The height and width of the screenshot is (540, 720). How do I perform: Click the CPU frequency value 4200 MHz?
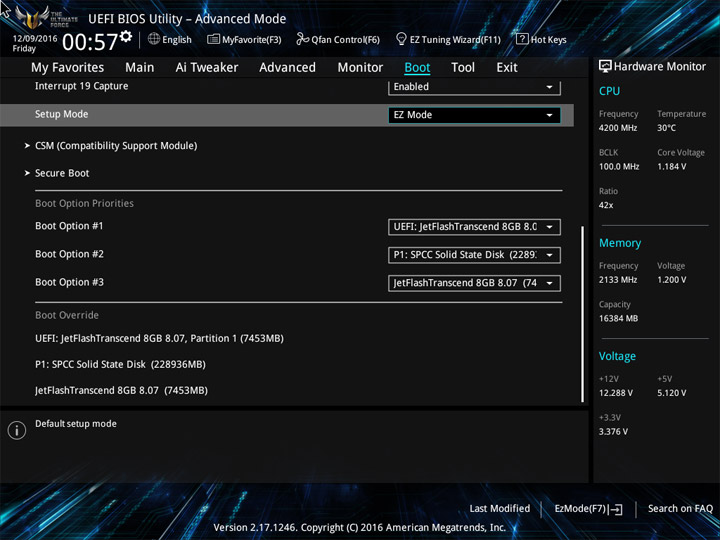point(618,128)
